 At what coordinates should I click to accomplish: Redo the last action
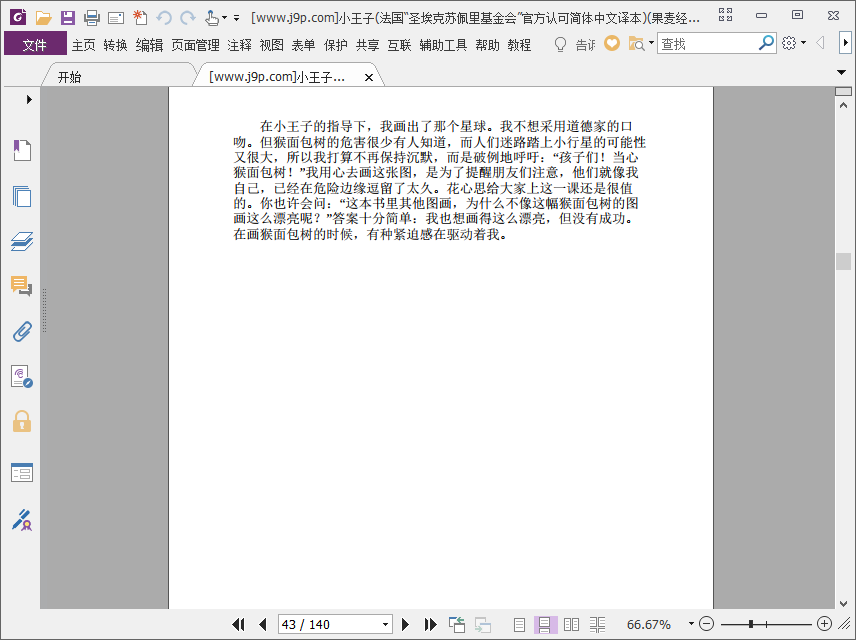click(188, 18)
